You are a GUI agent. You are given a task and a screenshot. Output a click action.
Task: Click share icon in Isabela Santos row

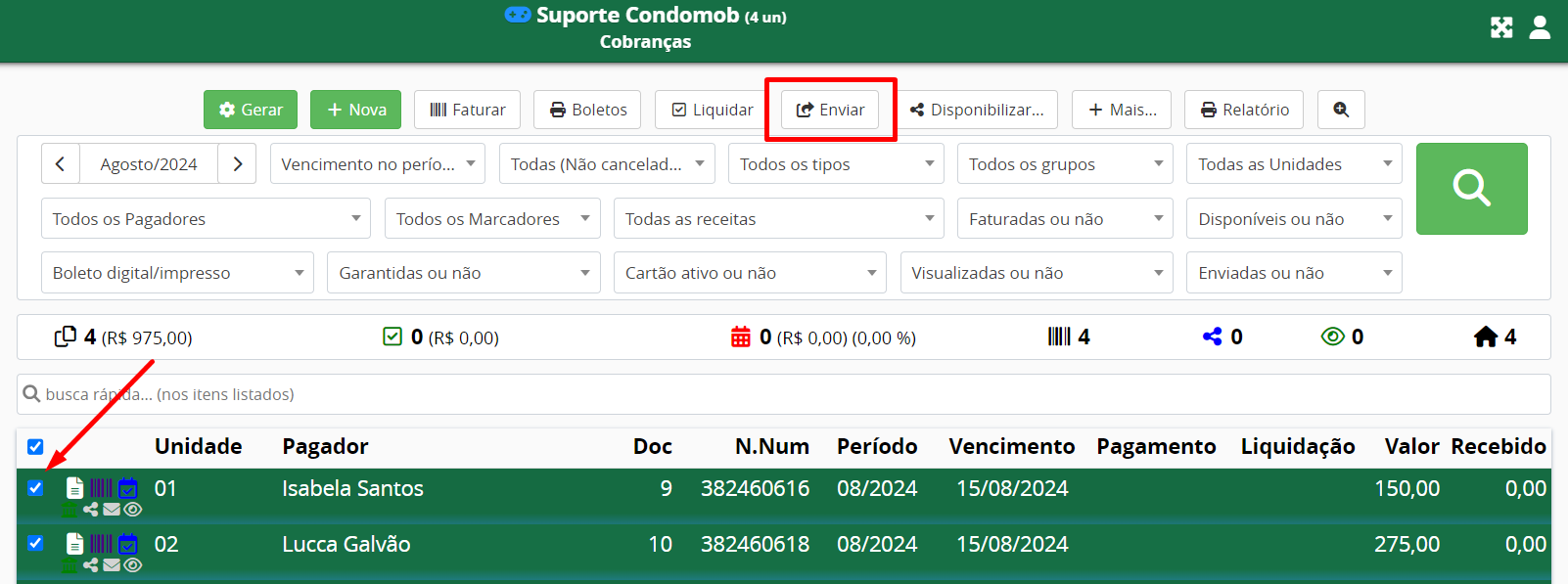click(91, 510)
